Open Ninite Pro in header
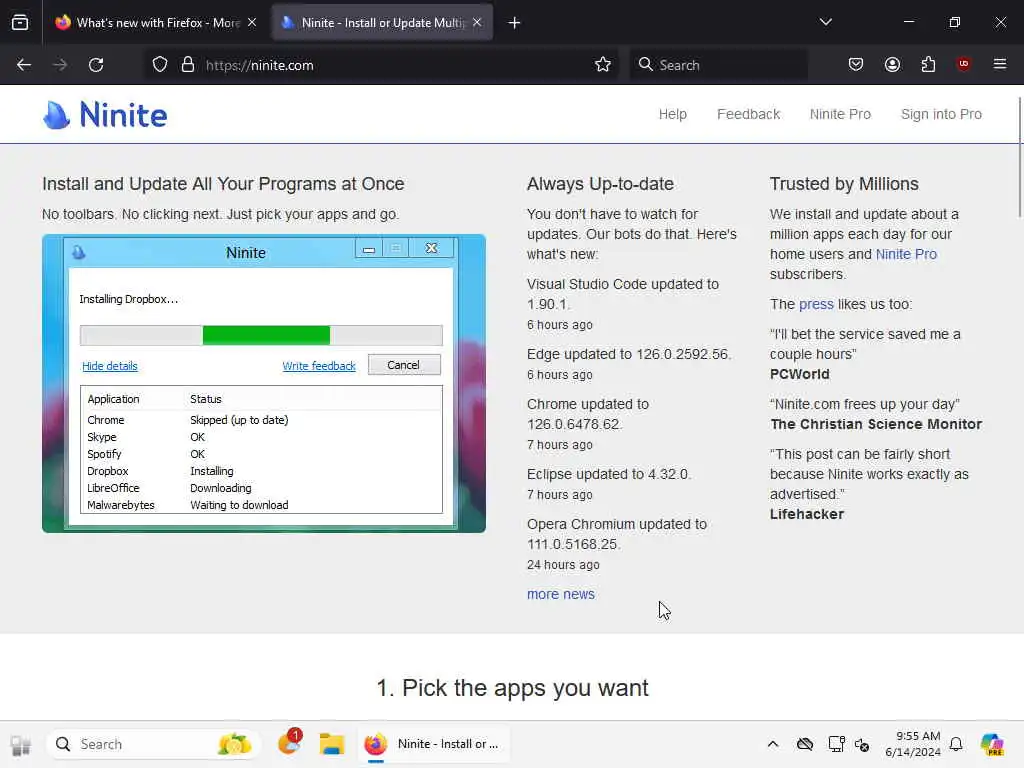This screenshot has width=1024, height=768. tap(840, 114)
